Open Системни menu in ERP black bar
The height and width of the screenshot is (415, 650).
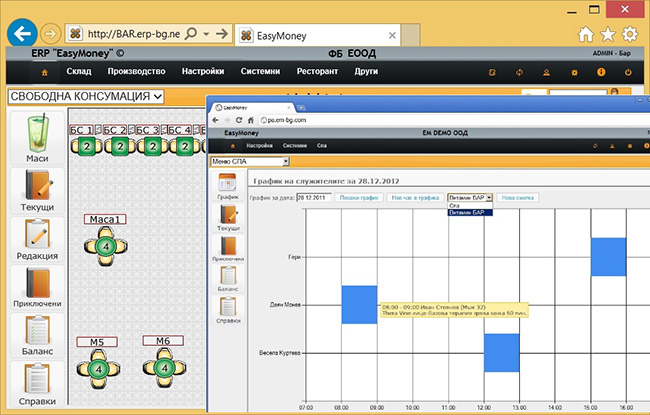[x=260, y=71]
